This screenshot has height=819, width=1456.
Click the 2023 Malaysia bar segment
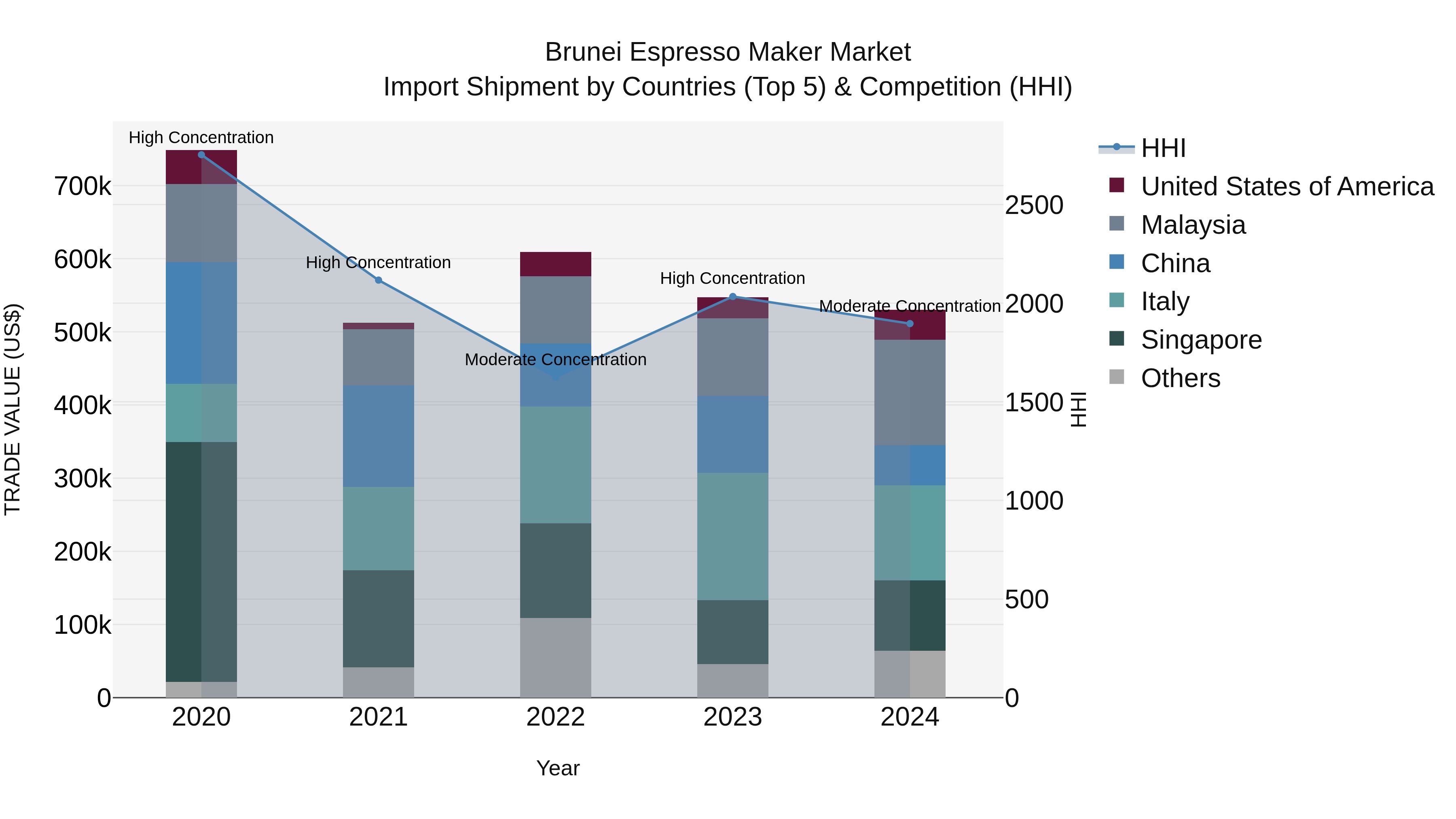732,357
